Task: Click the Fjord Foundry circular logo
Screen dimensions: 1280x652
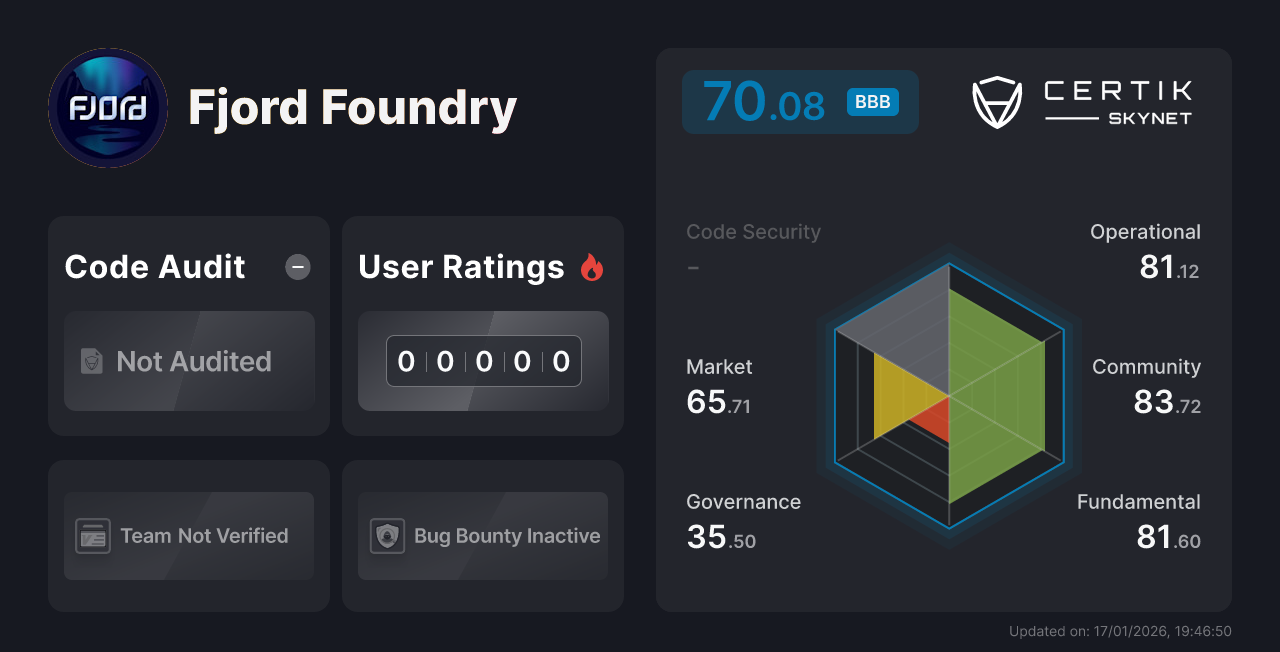Action: (x=107, y=107)
